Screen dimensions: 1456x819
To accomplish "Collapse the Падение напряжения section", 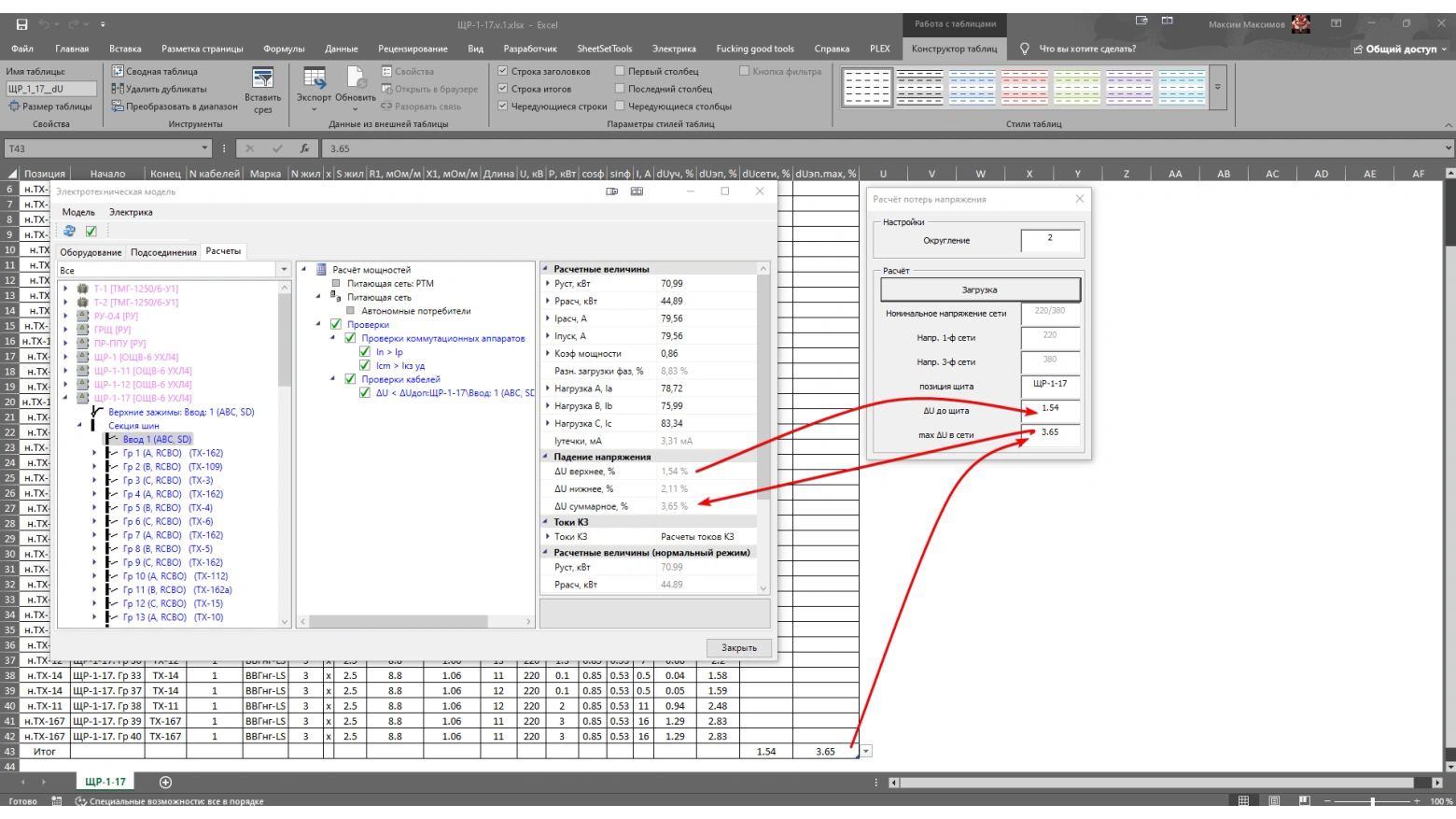I will [x=547, y=457].
